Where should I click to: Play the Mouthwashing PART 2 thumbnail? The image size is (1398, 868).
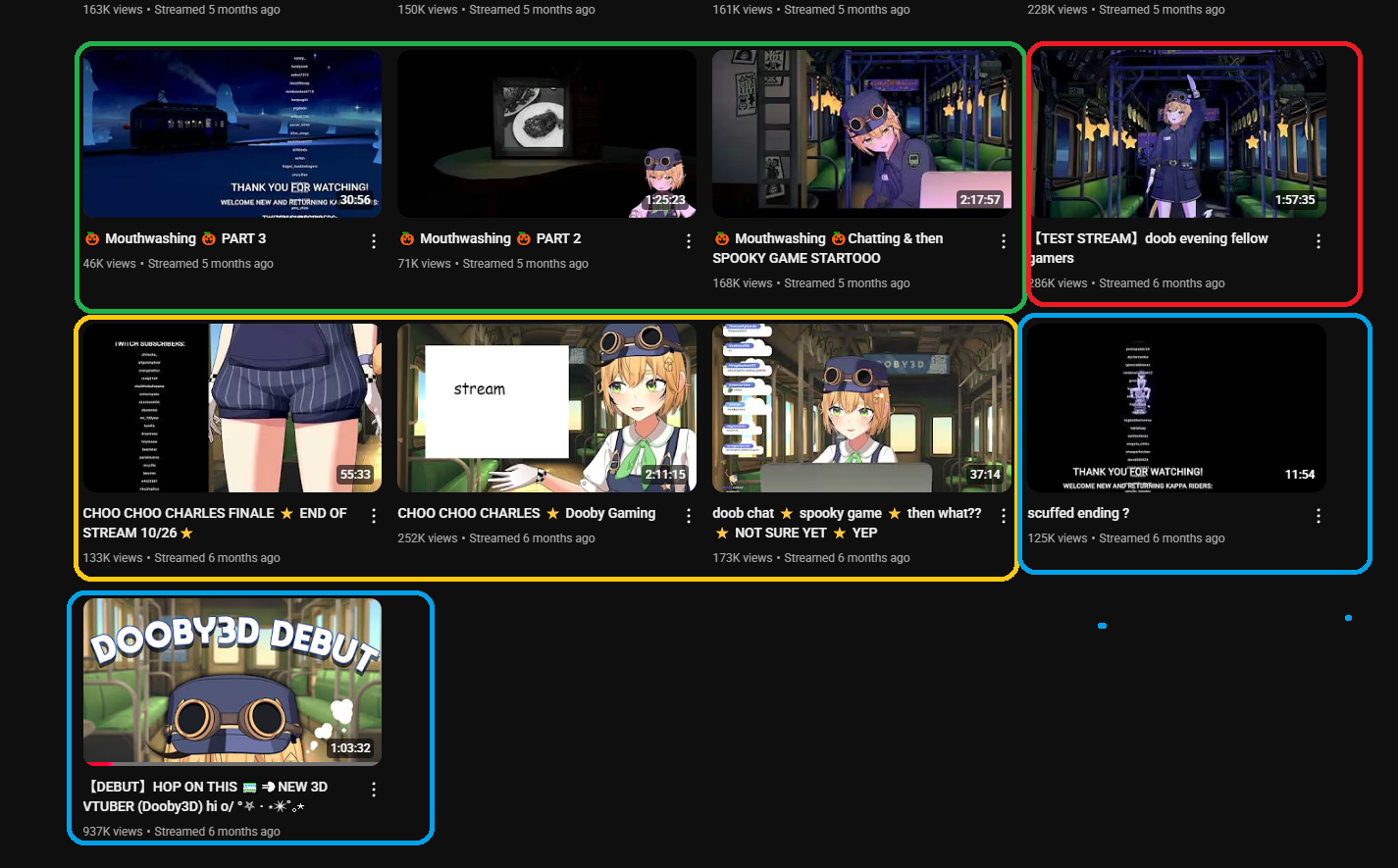[x=546, y=133]
